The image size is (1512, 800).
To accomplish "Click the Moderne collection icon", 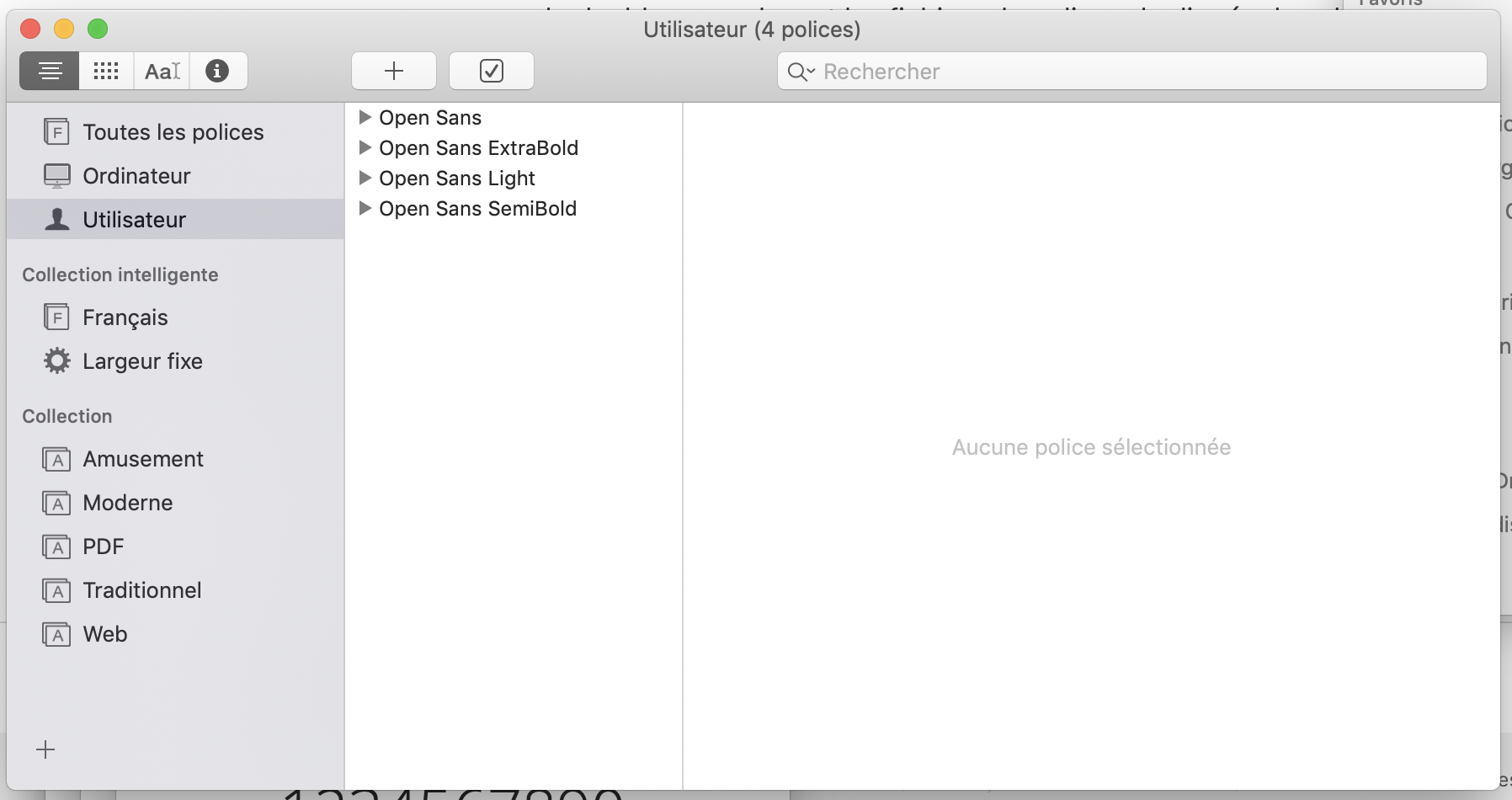I will coord(56,503).
